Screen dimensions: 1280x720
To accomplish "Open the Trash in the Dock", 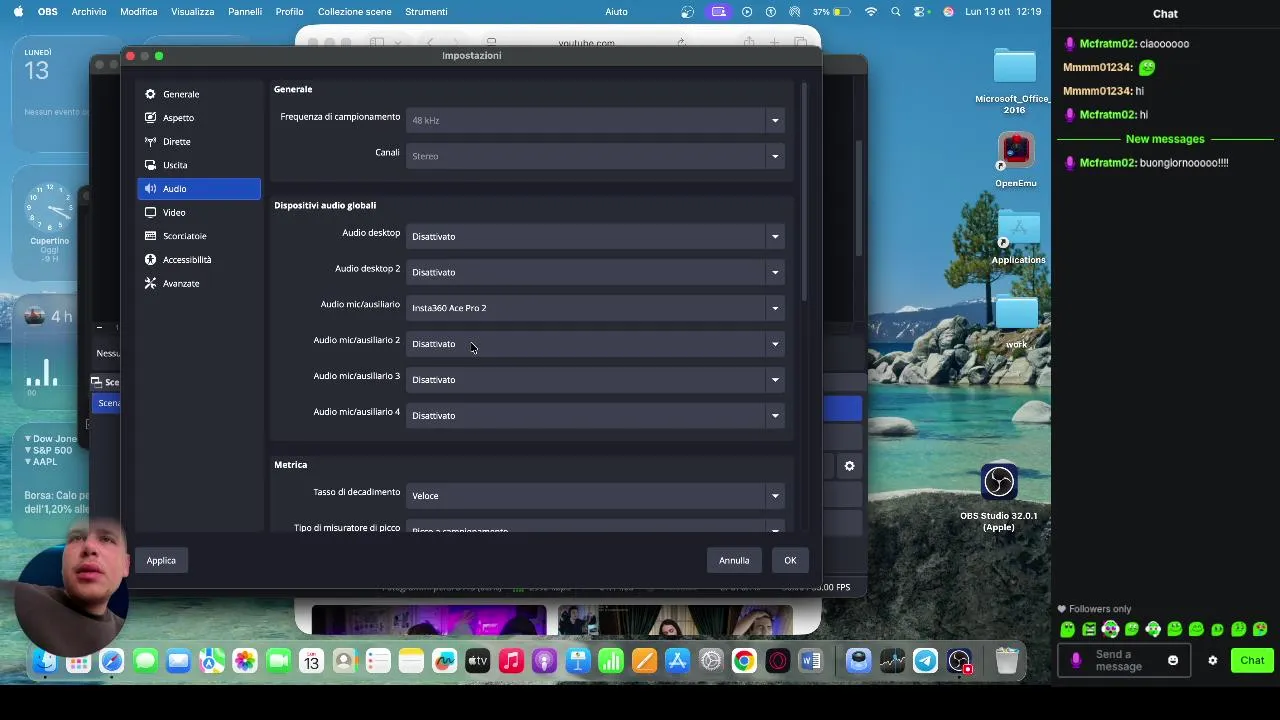I will [1007, 661].
